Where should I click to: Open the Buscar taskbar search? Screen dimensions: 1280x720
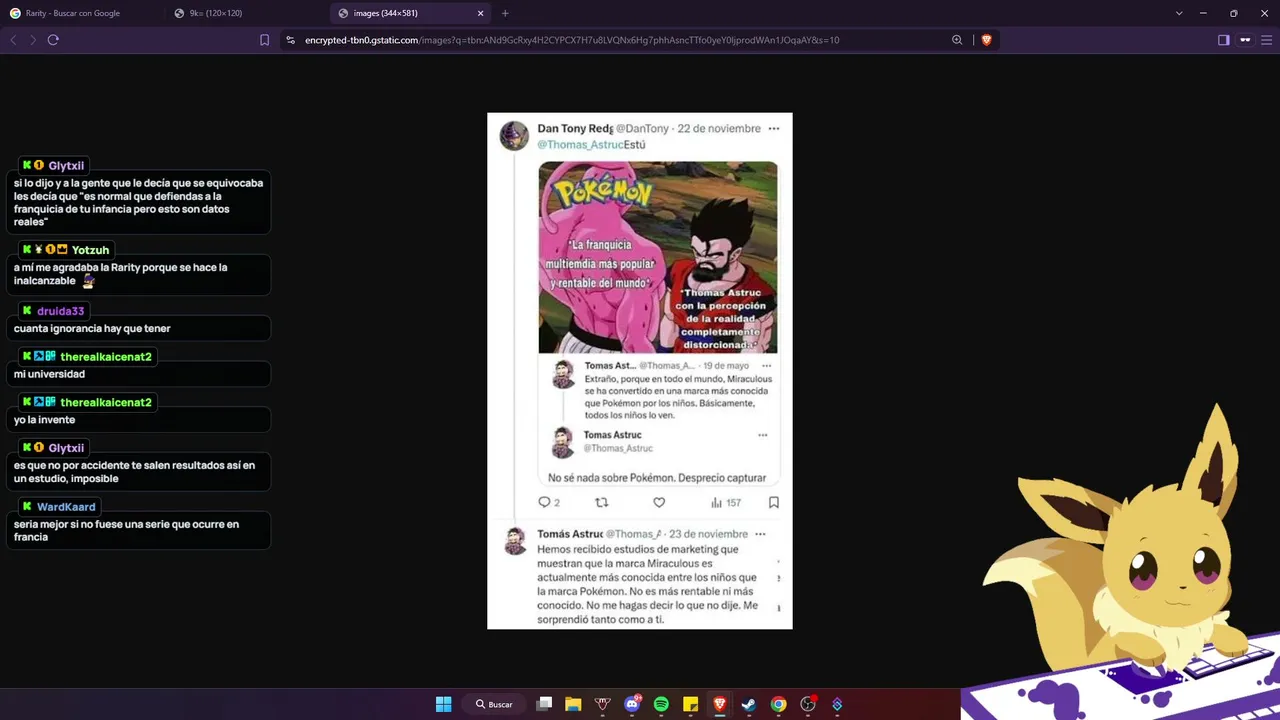pos(494,704)
